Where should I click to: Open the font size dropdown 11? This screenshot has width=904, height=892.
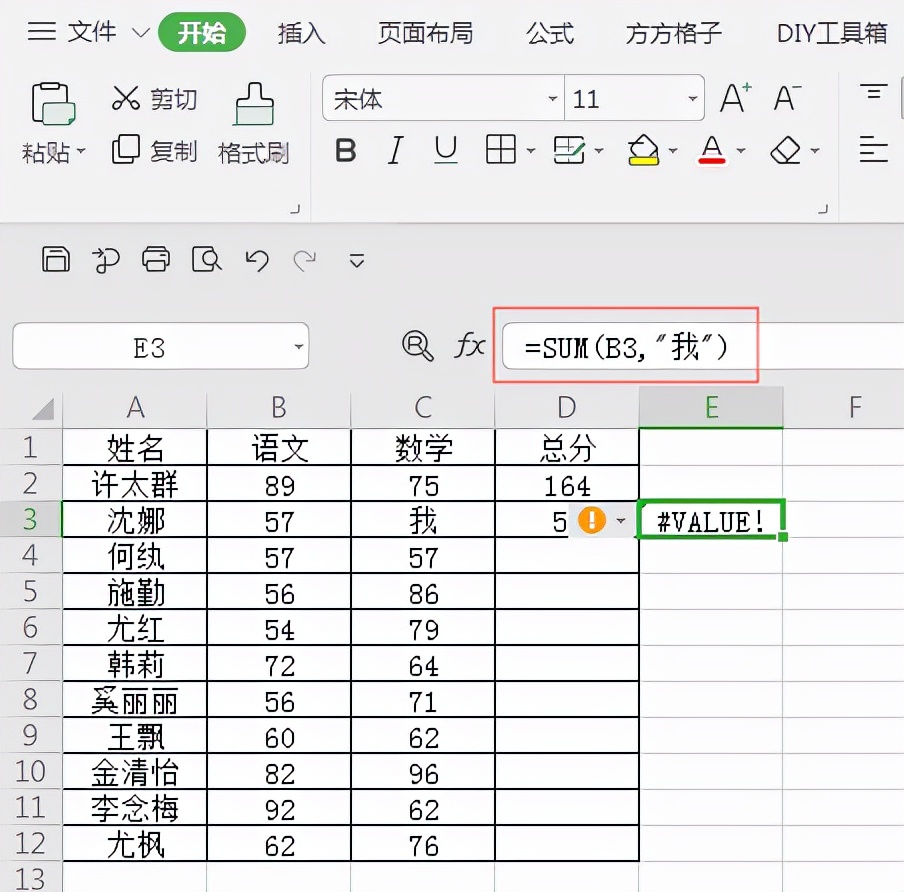[694, 99]
